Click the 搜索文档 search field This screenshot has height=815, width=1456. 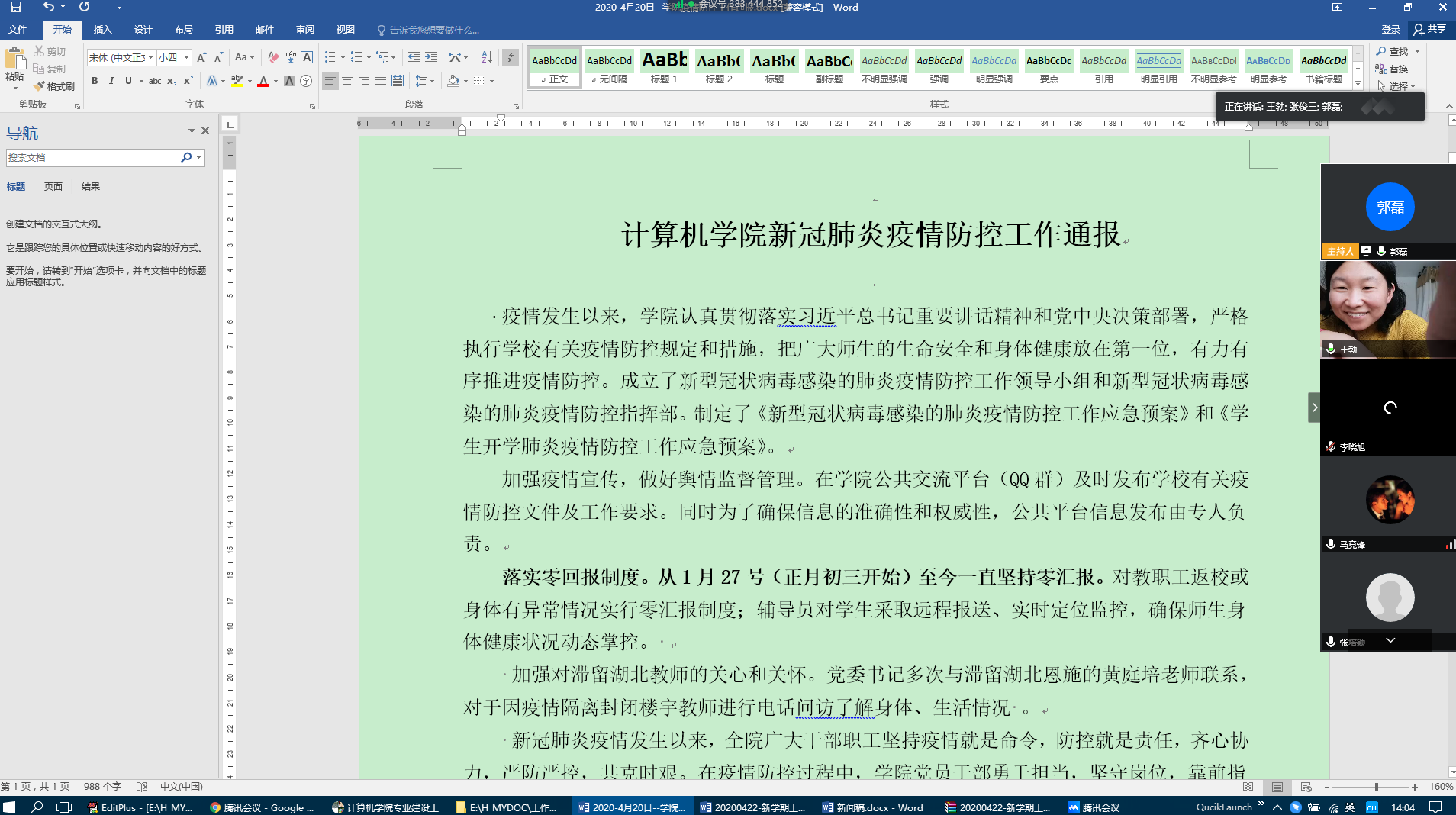[92, 157]
